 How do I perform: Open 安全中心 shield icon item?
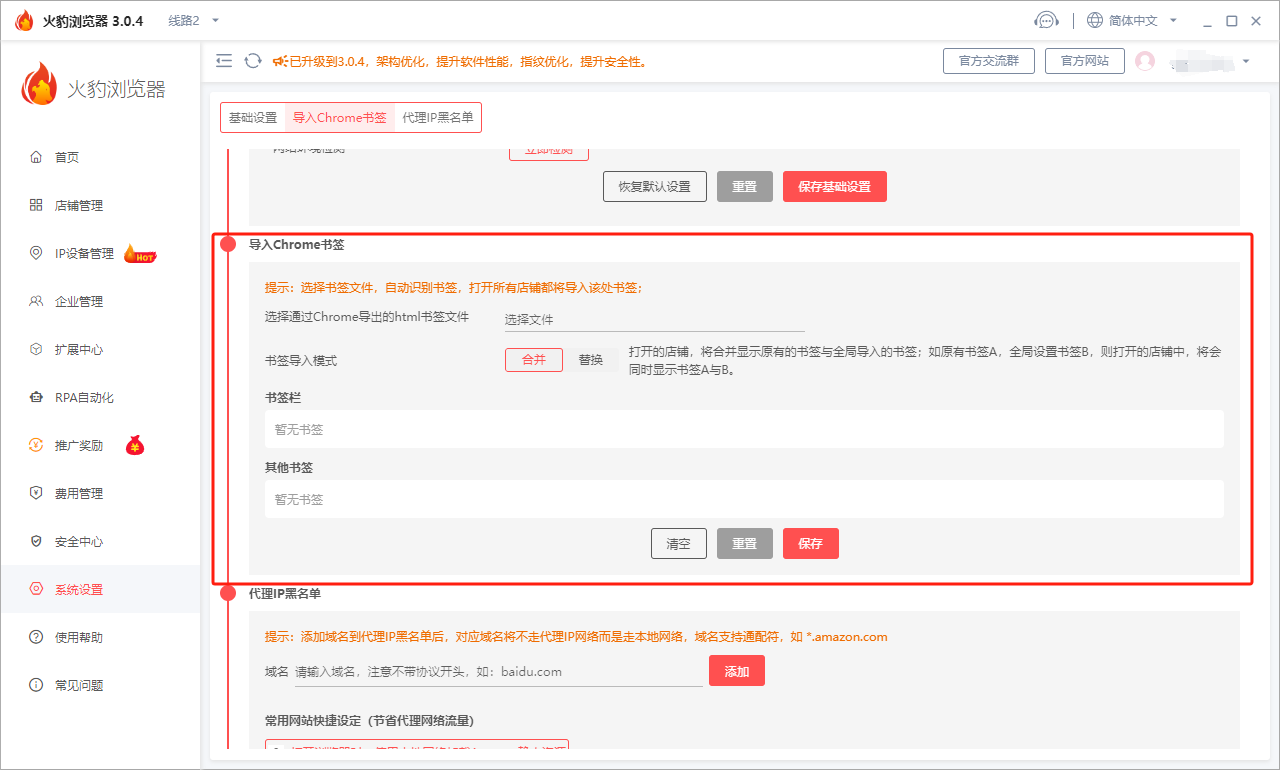37,541
